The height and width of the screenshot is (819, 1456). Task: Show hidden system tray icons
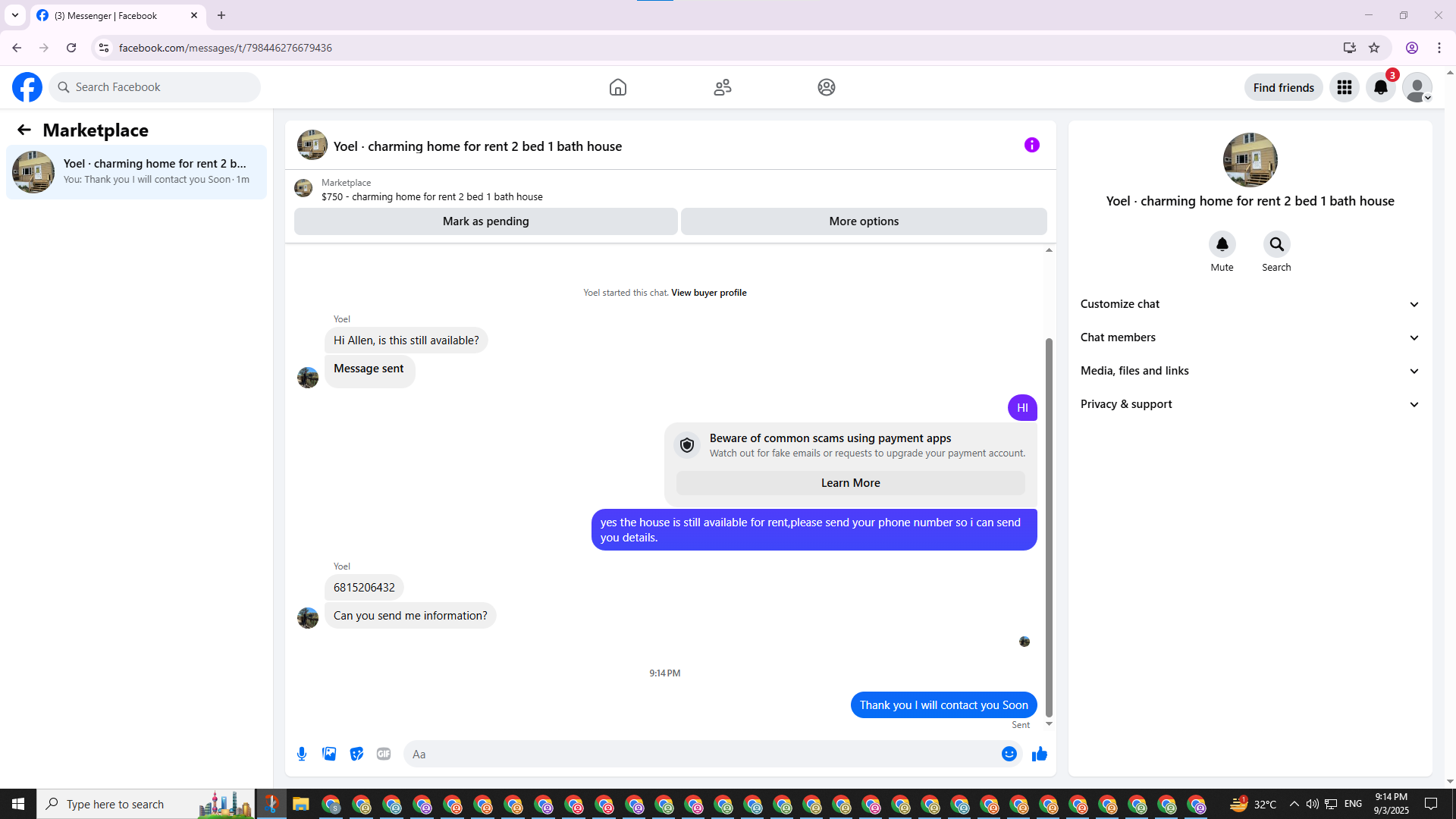click(1294, 804)
